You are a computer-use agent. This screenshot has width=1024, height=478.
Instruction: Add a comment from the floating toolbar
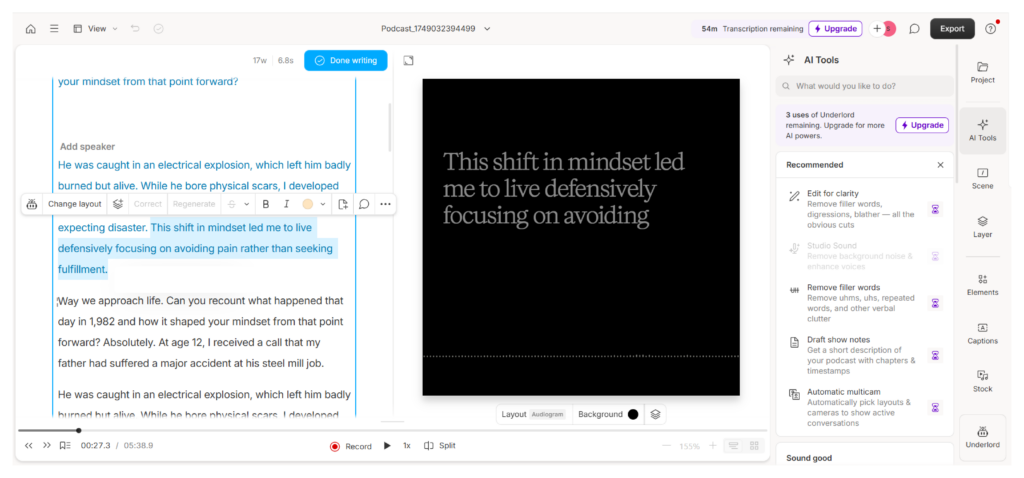click(x=364, y=204)
